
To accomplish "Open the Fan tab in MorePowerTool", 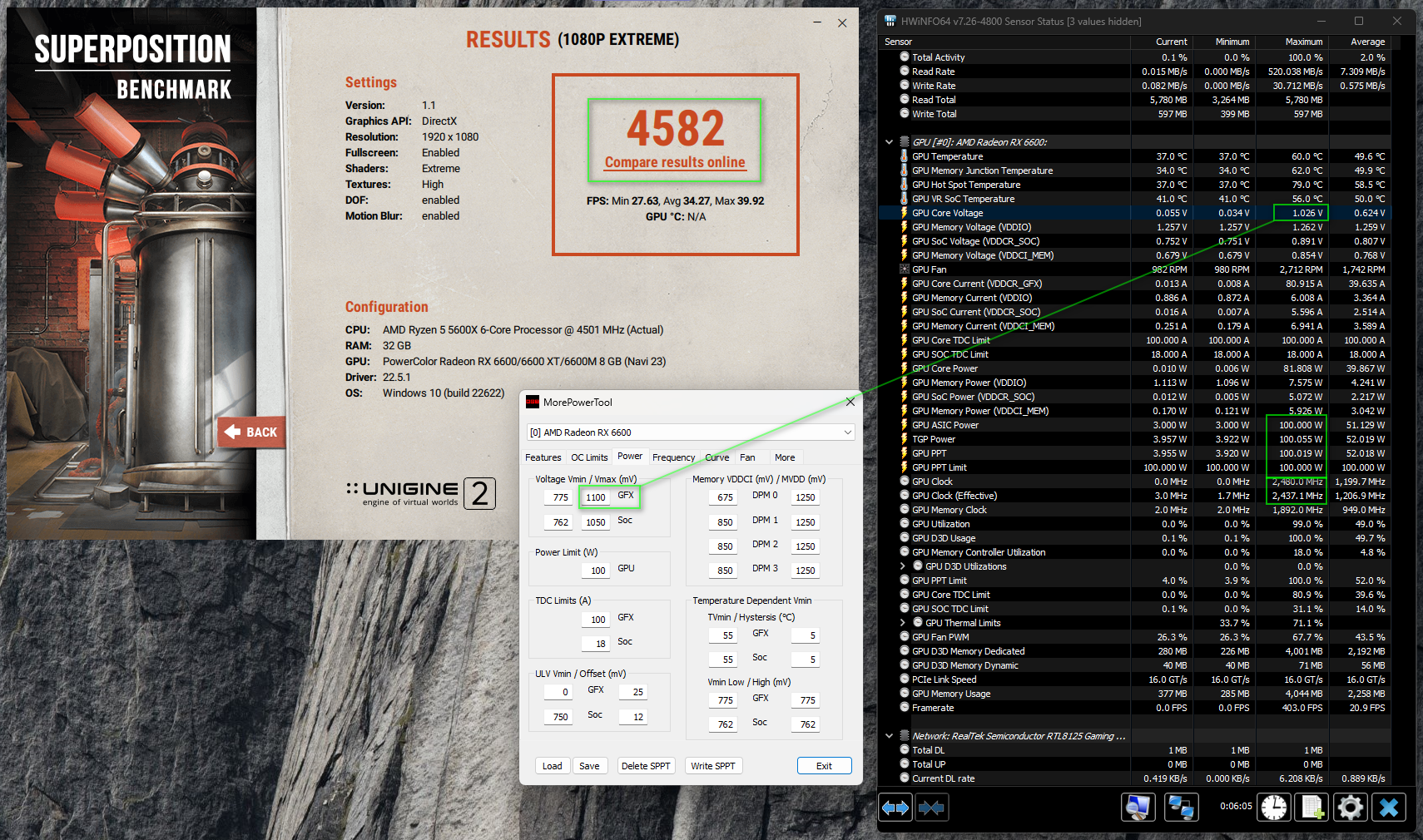I will pyautogui.click(x=747, y=457).
